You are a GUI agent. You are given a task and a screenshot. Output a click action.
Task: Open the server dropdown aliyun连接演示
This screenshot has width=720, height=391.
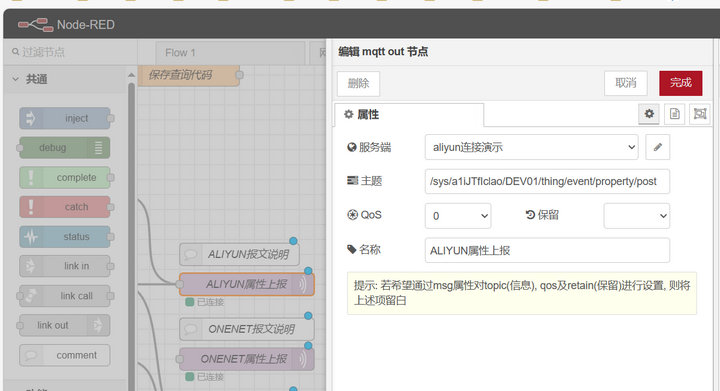[x=531, y=147]
